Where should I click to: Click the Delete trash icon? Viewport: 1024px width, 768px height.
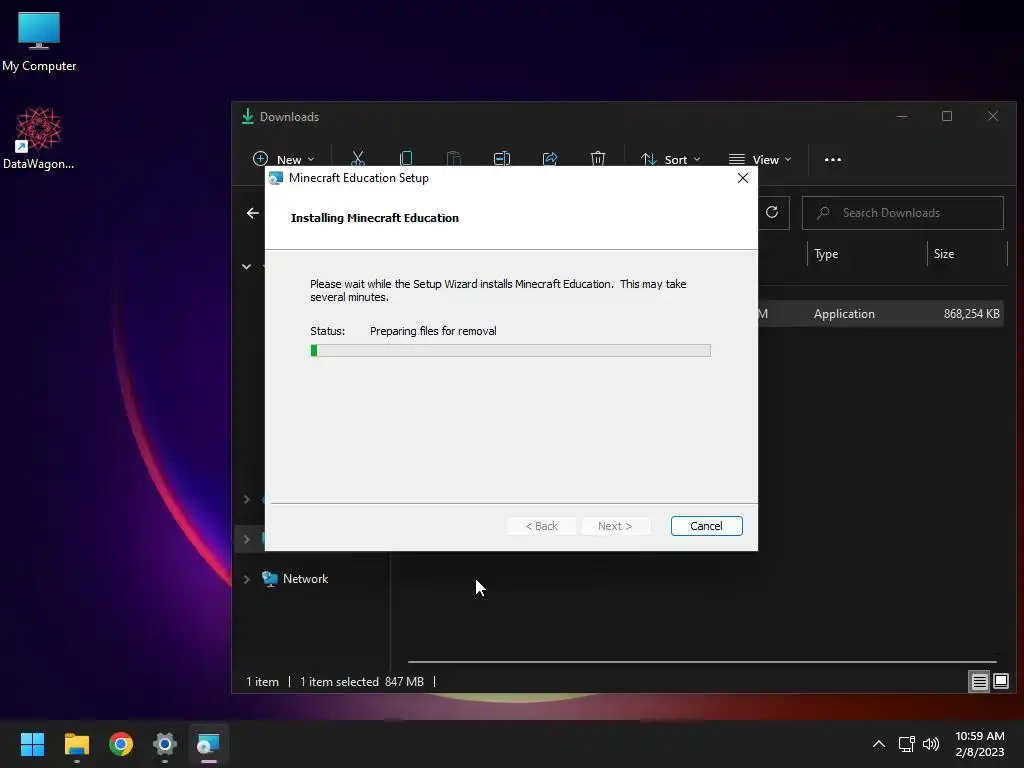pos(598,159)
